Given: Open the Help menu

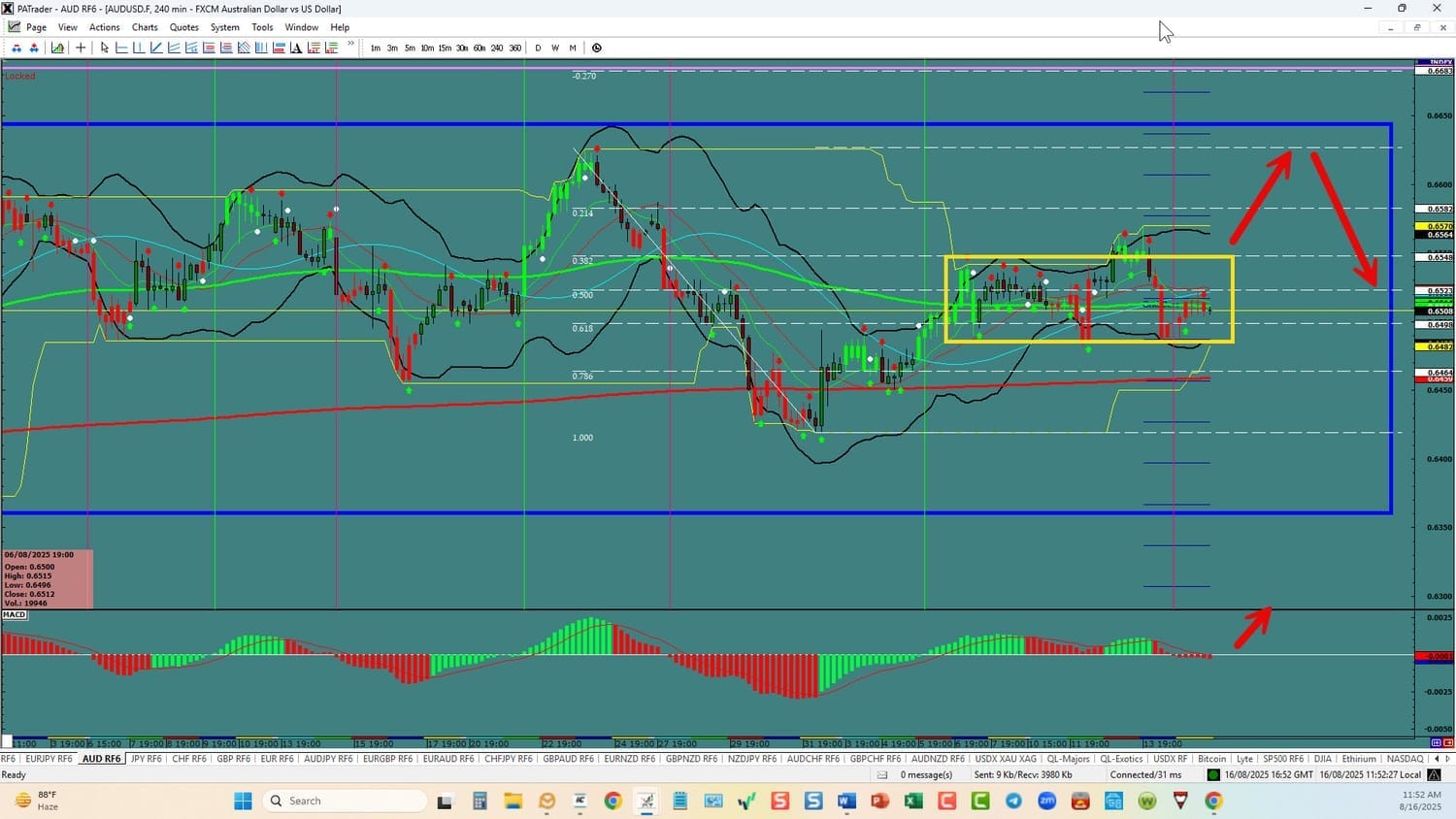Looking at the screenshot, I should click(x=340, y=27).
